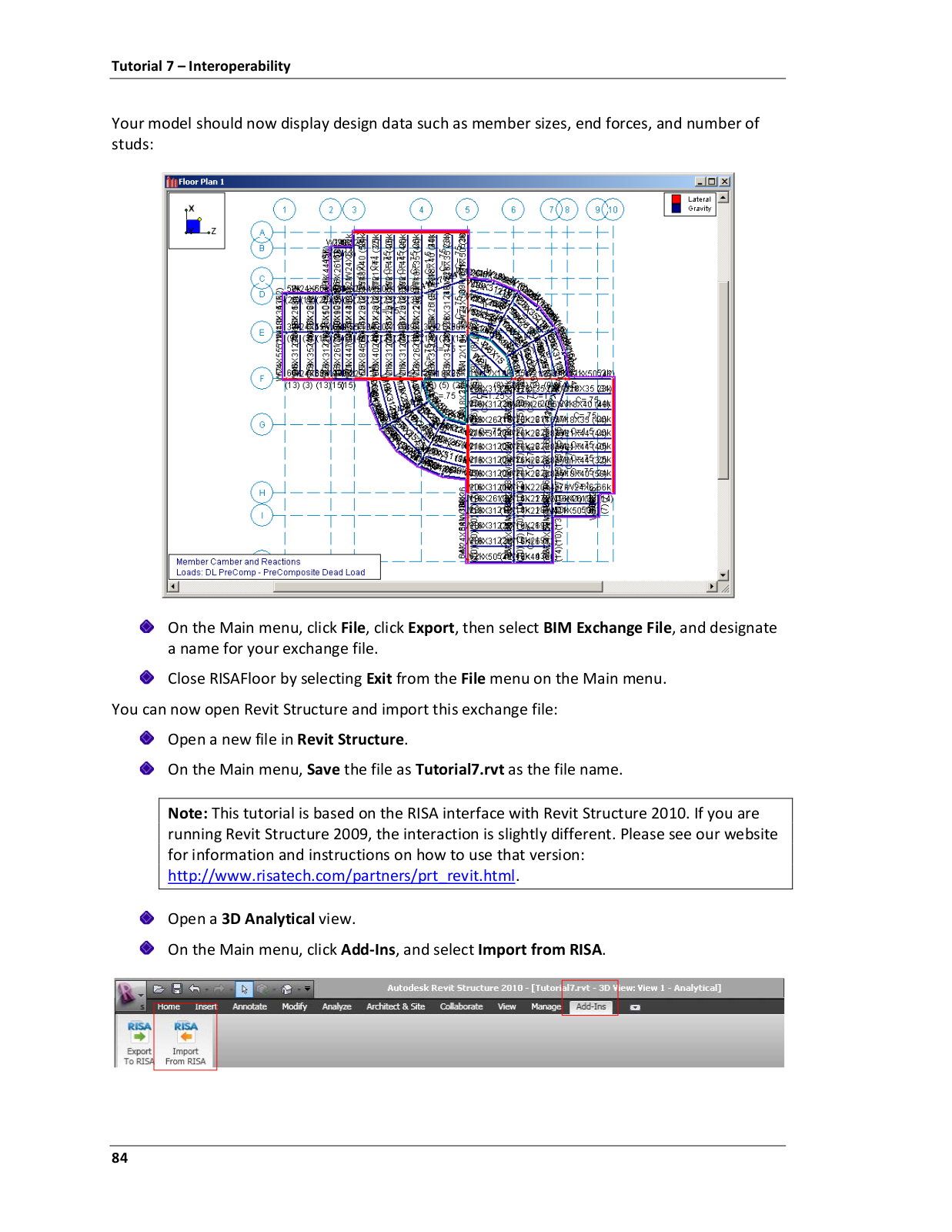
Task: Switch to the Modify ribbon tab
Action: 295,1006
